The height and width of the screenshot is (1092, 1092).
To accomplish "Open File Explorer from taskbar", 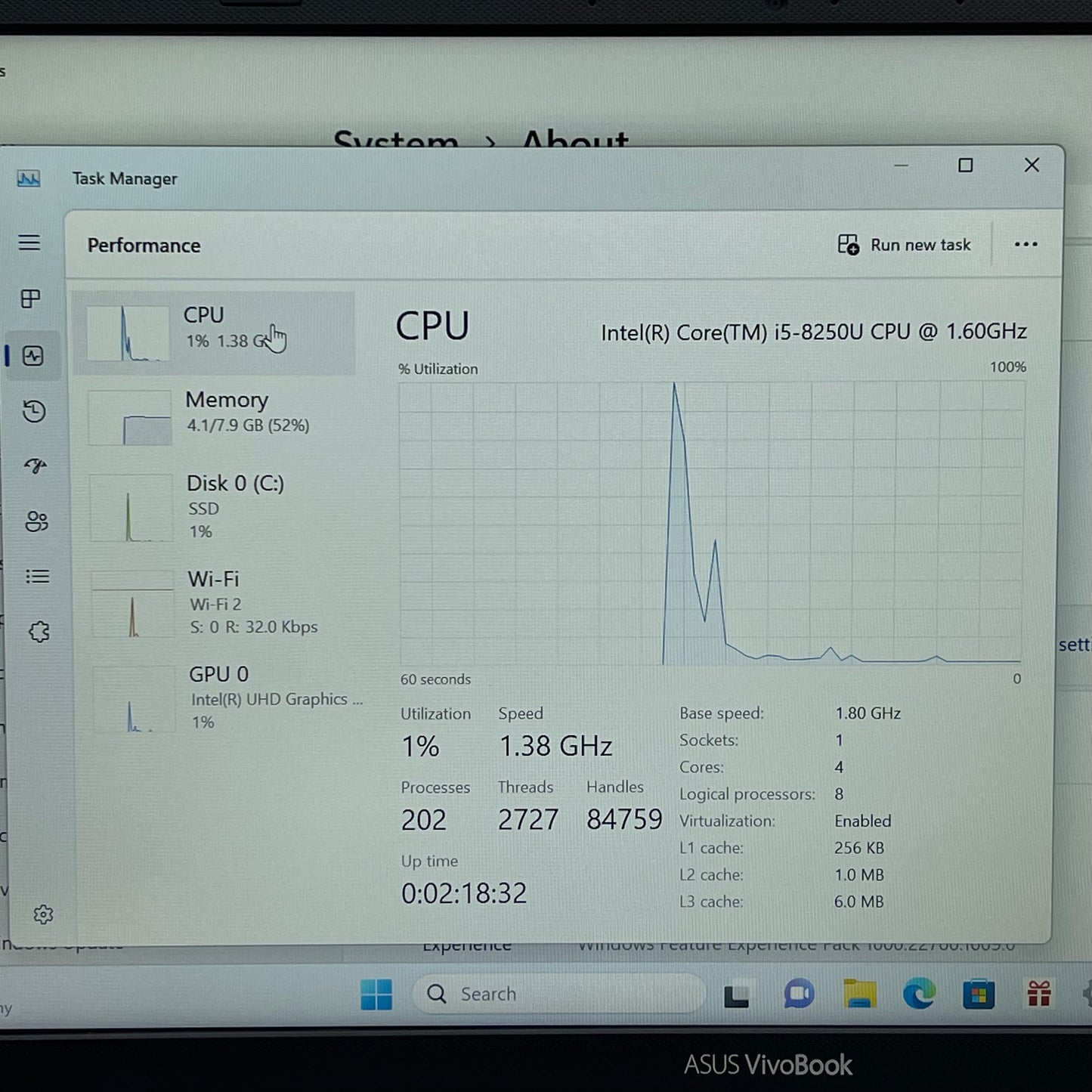I will (859, 995).
